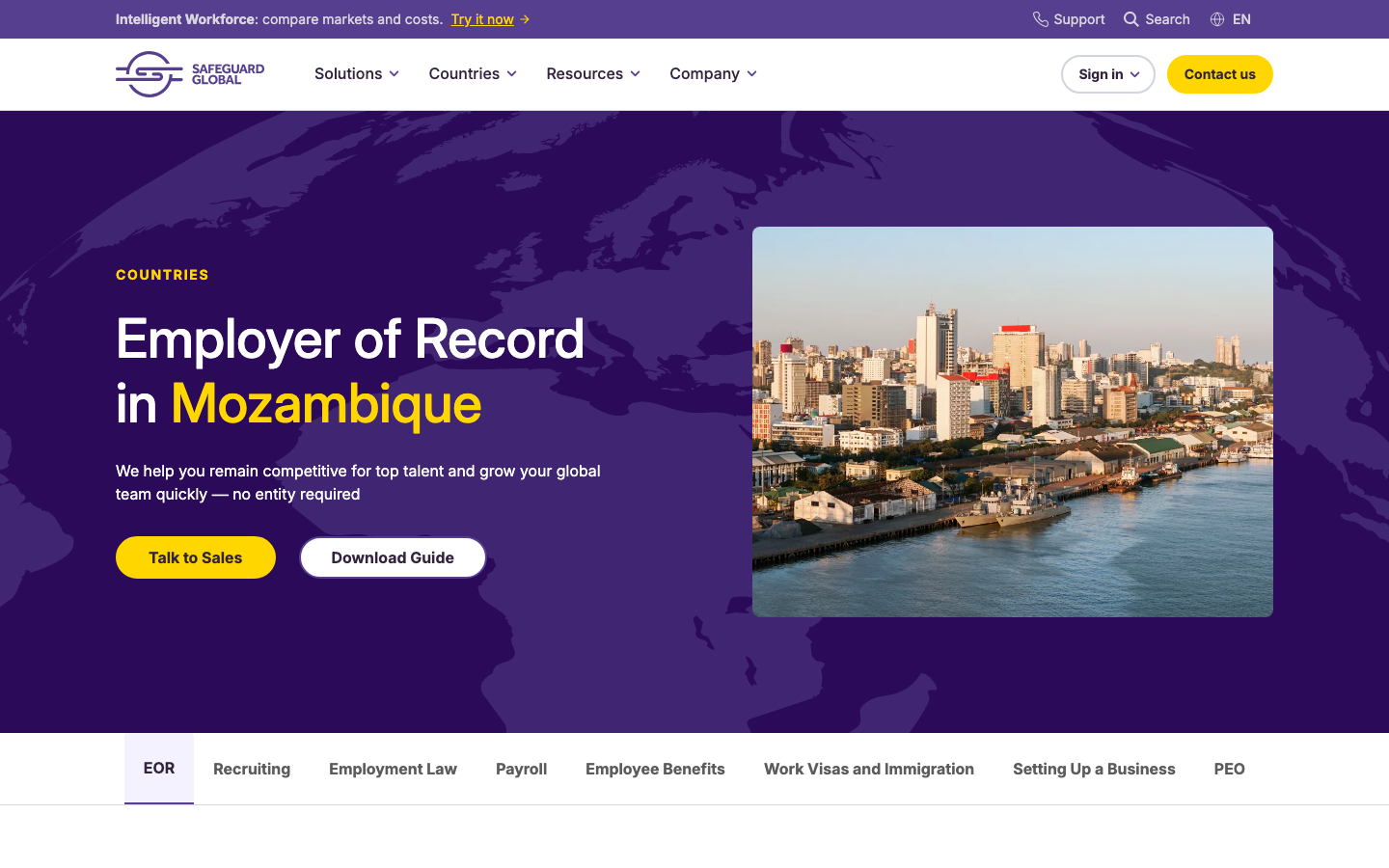Follow the Try it now link
This screenshot has height=868, width=1389.
click(482, 19)
